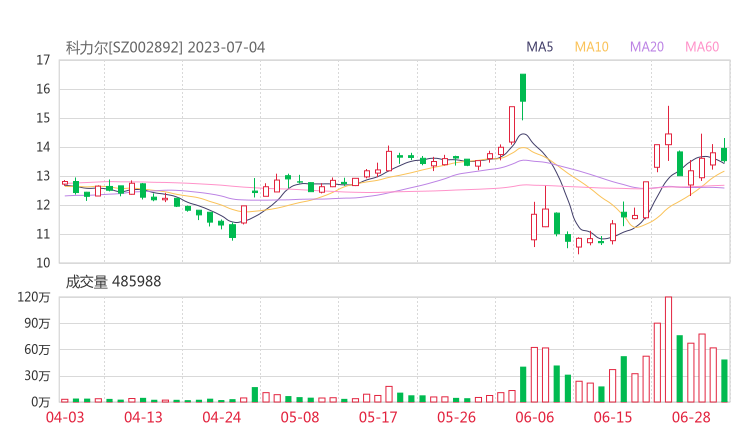This screenshot has width=740, height=440.
Task: Click the 05-17 date axis label
Action: point(378,417)
